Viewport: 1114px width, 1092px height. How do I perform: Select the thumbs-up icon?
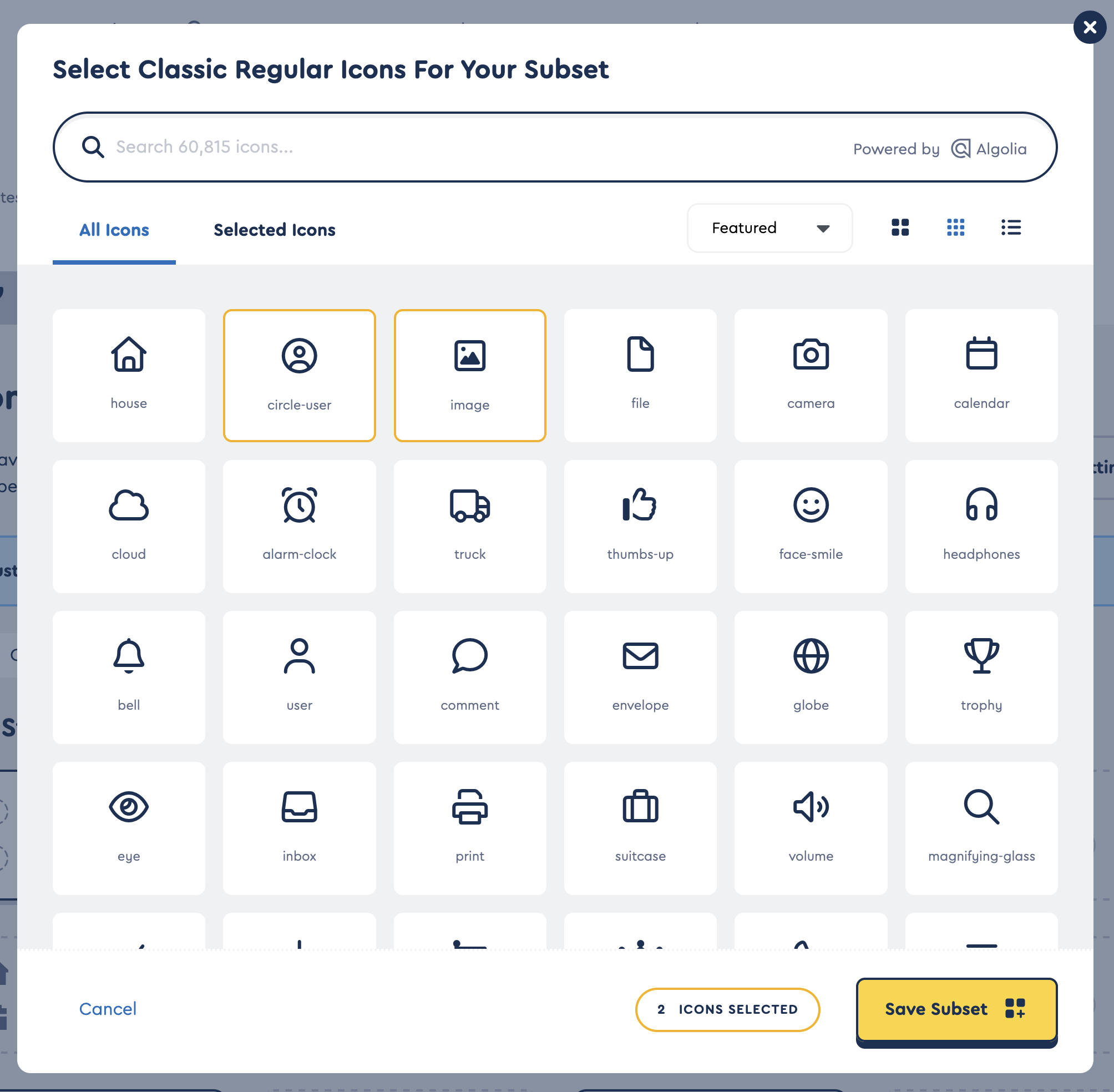(x=640, y=526)
